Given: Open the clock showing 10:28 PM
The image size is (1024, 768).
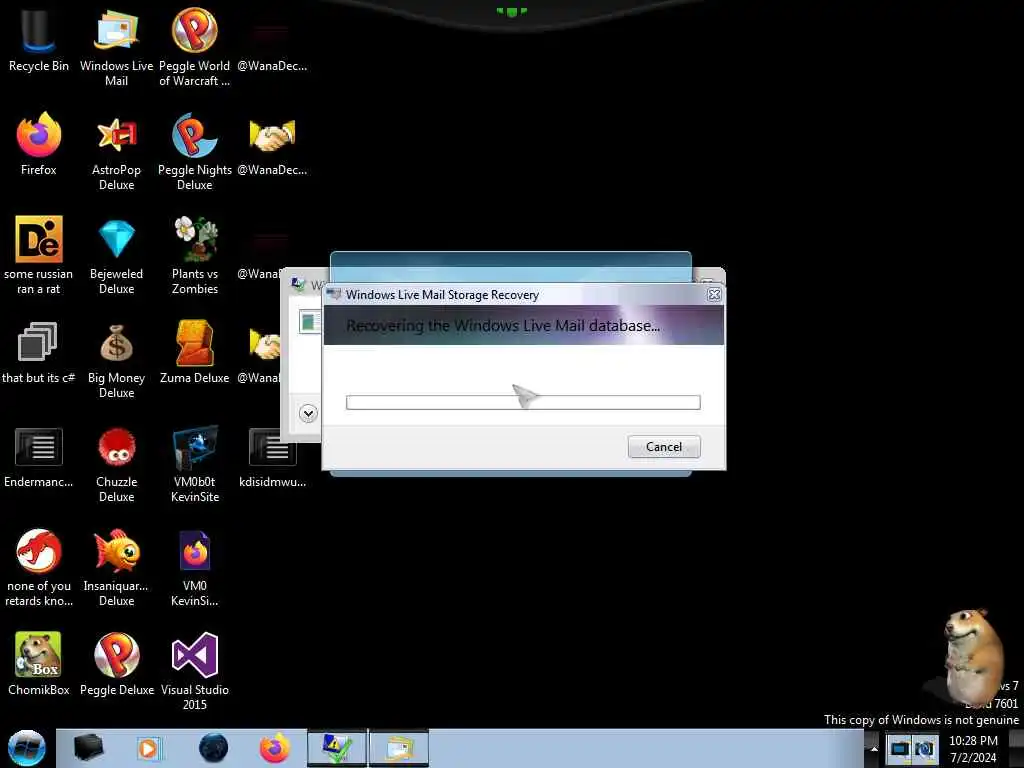Looking at the screenshot, I should (973, 748).
